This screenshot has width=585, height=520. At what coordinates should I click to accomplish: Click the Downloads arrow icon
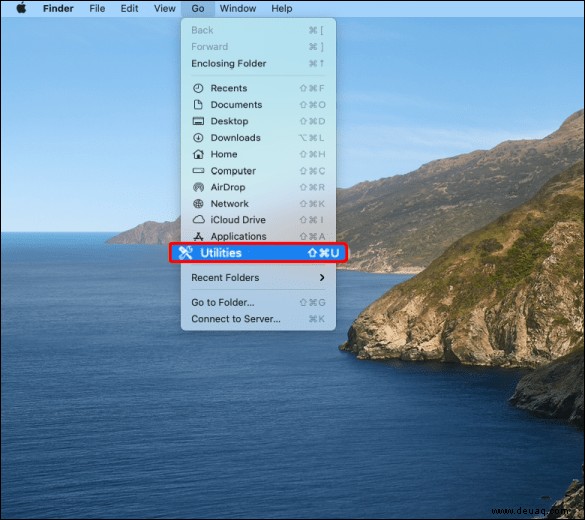tap(198, 138)
